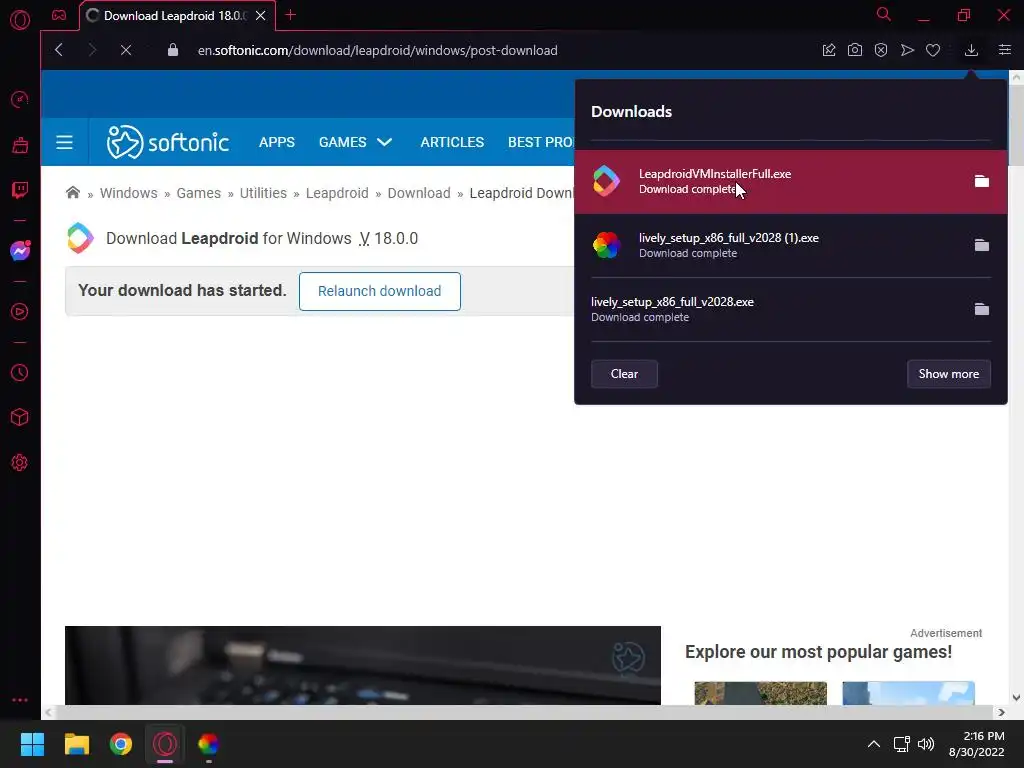This screenshot has height=768, width=1024.
Task: Clear the downloads list
Action: click(x=624, y=374)
